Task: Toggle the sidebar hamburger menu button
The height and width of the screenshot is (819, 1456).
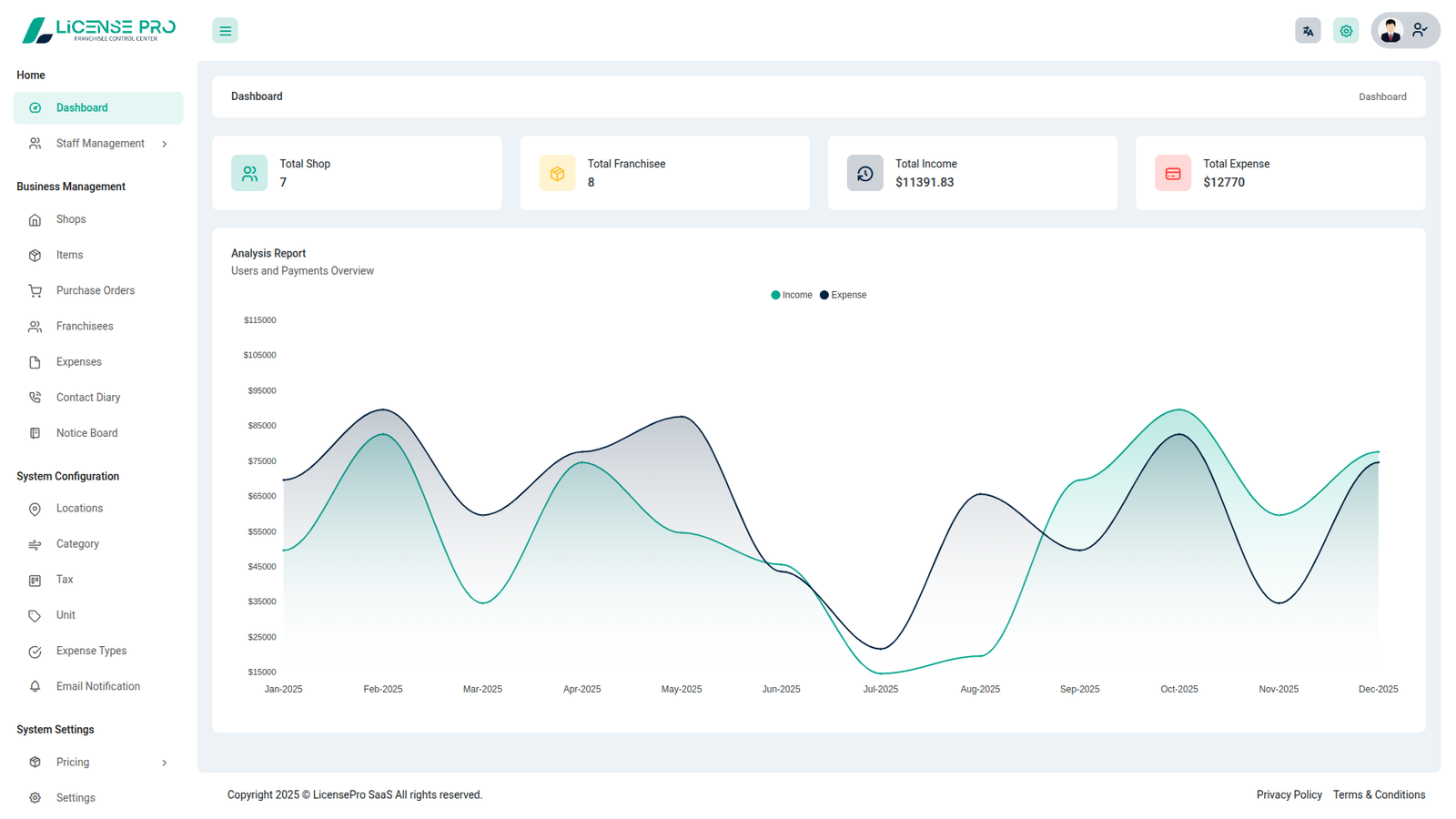Action: point(225,31)
